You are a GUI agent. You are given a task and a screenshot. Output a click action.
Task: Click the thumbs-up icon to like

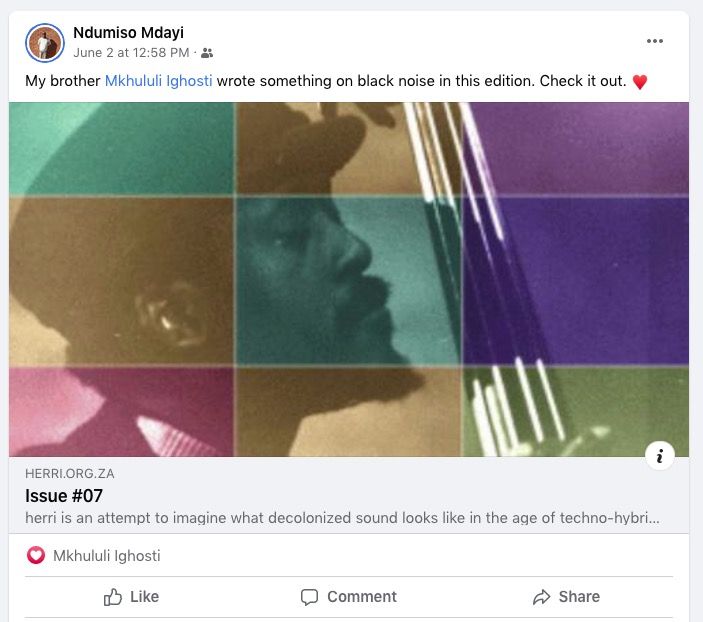click(113, 597)
